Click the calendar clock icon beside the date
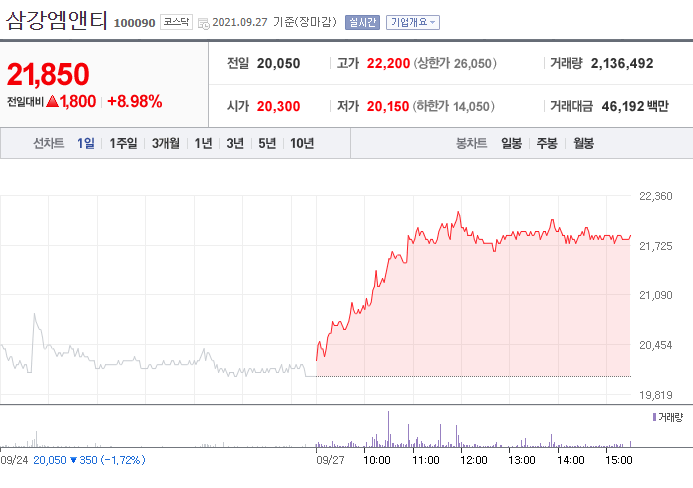Screen dimensions: 693x488 click(204, 23)
